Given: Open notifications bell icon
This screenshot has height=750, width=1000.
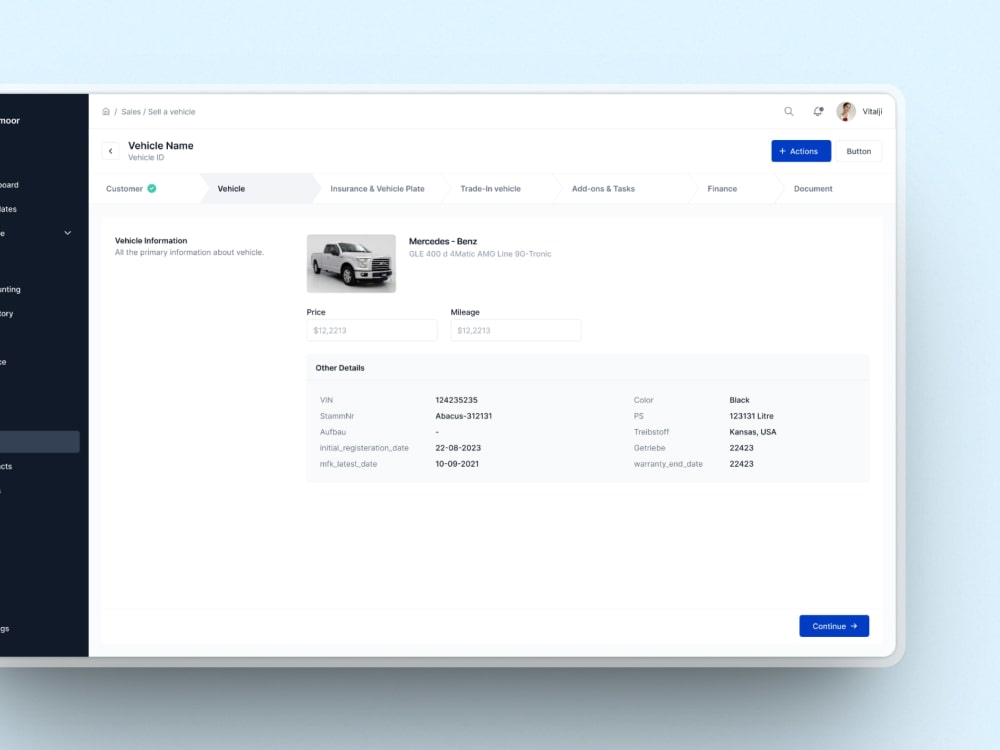Looking at the screenshot, I should 818,112.
